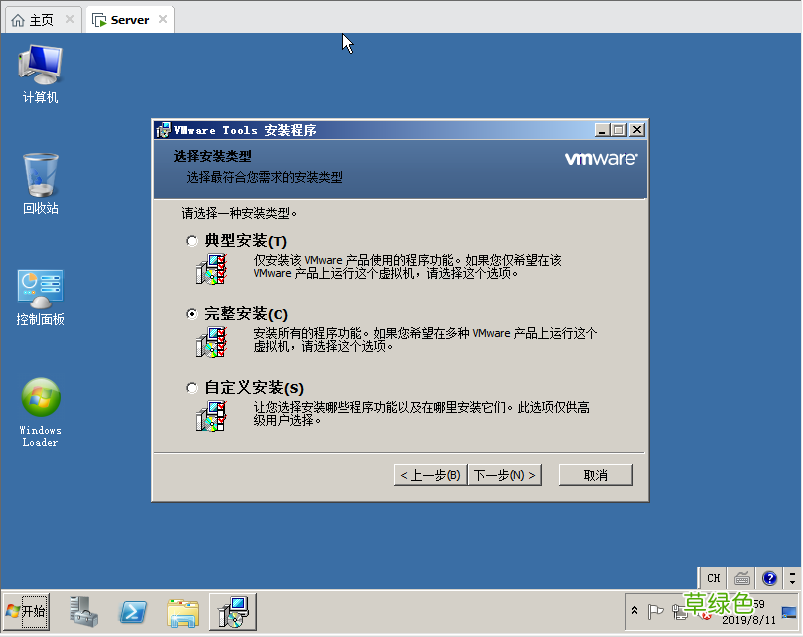Open the CH input language selector
This screenshot has height=637, width=803.
point(712,578)
